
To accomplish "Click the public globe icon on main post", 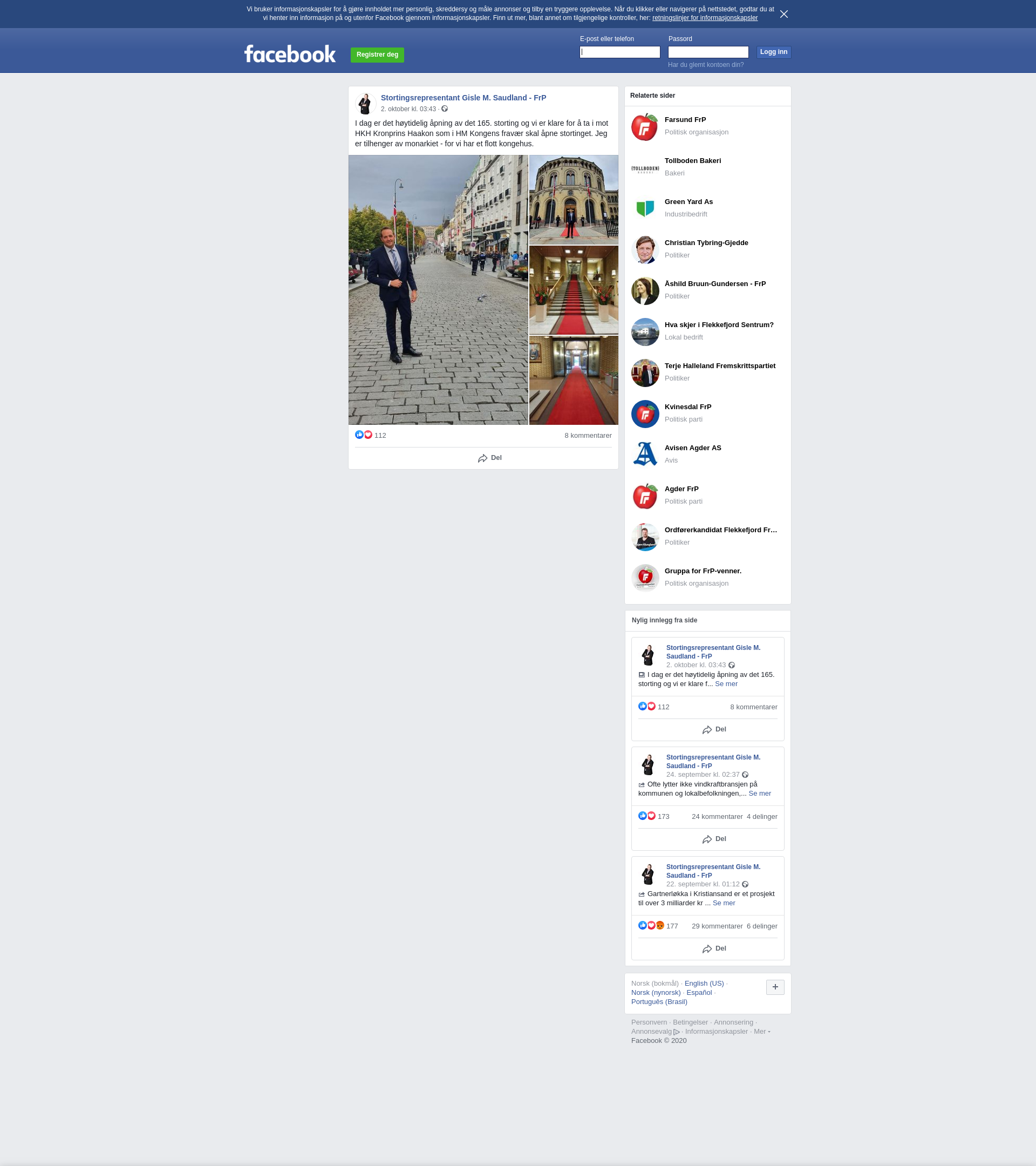I will tap(445, 109).
